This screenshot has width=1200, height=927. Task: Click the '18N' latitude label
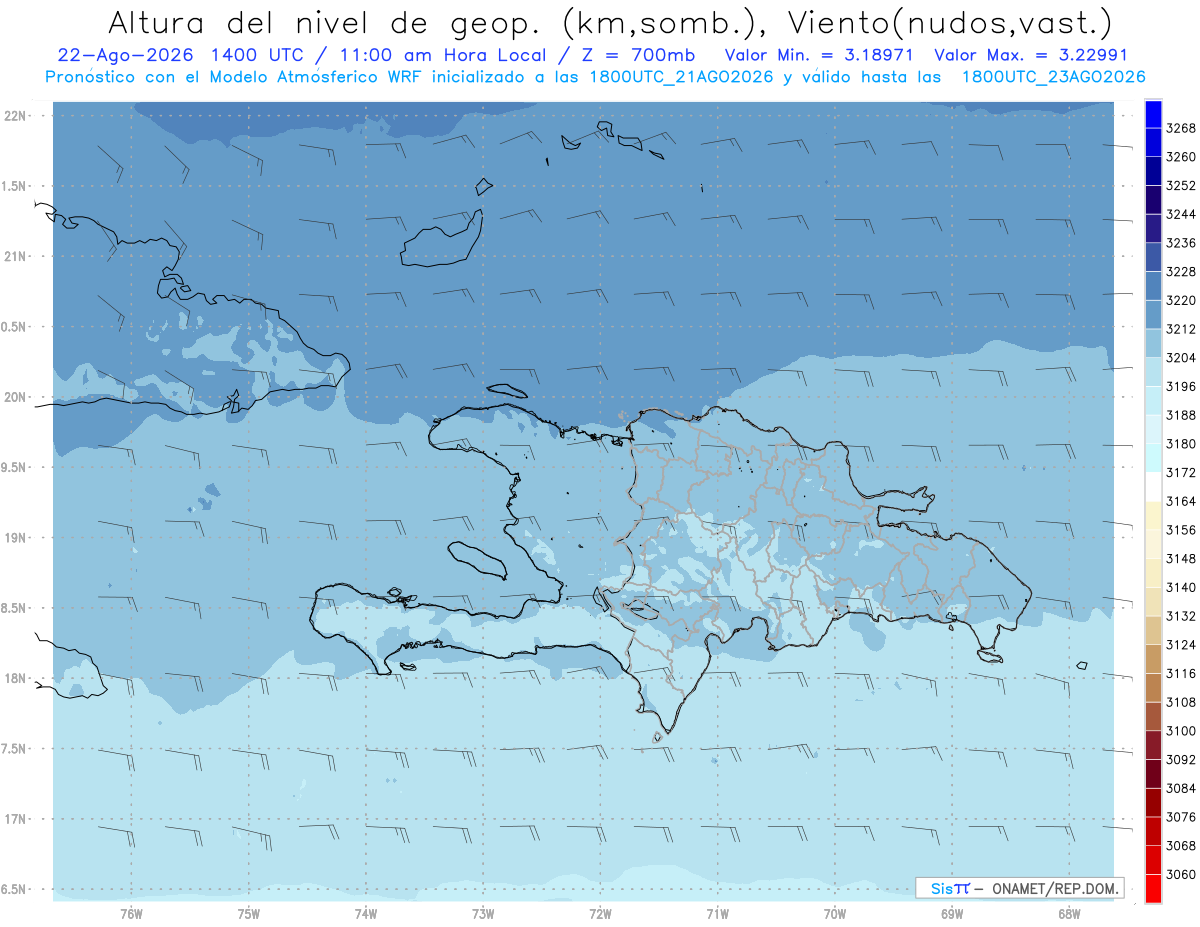[15, 679]
